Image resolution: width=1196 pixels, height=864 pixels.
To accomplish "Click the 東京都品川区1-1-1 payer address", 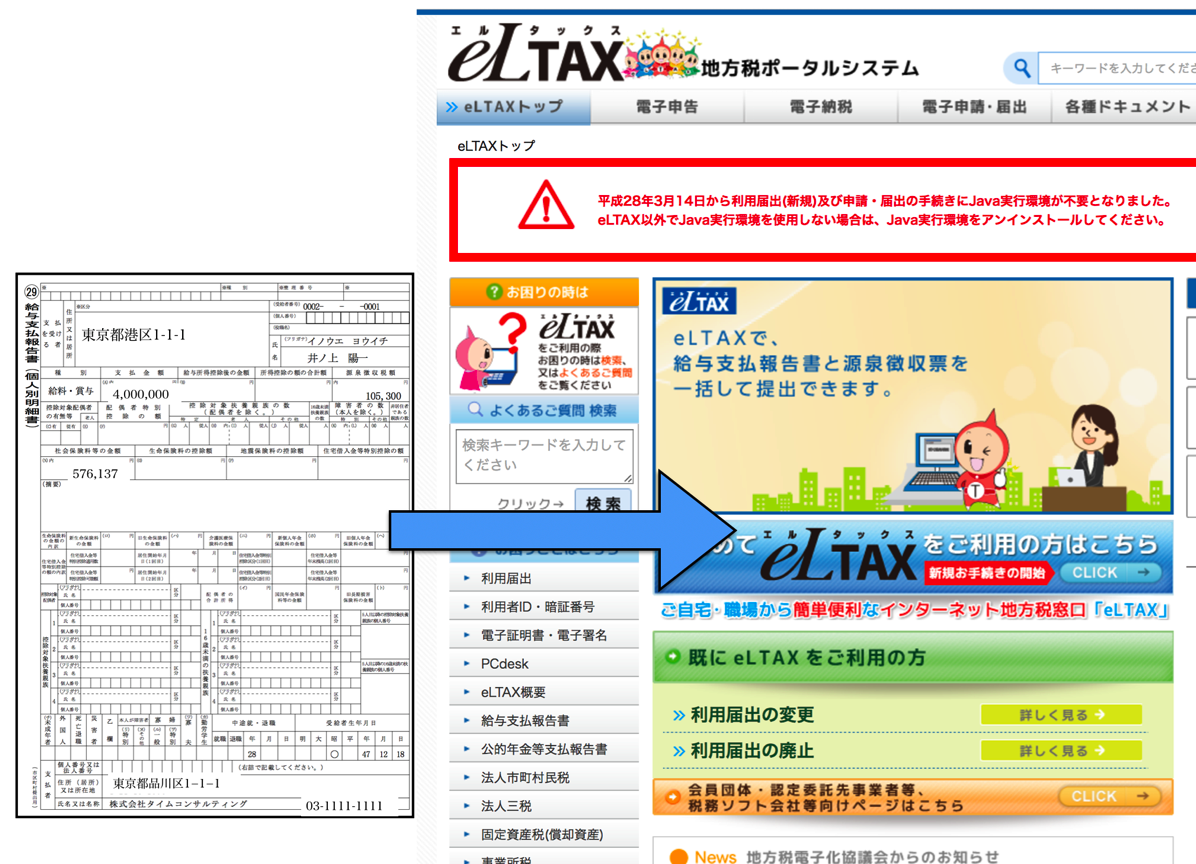I will [166, 784].
